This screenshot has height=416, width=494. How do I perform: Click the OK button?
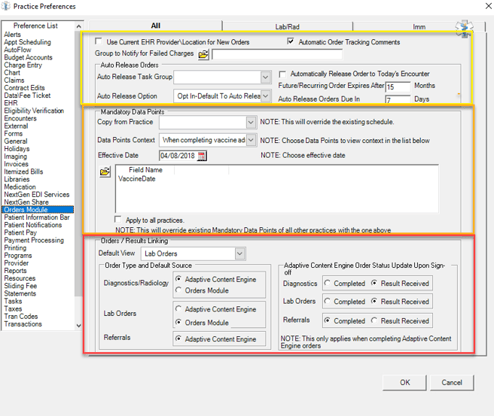(x=405, y=382)
